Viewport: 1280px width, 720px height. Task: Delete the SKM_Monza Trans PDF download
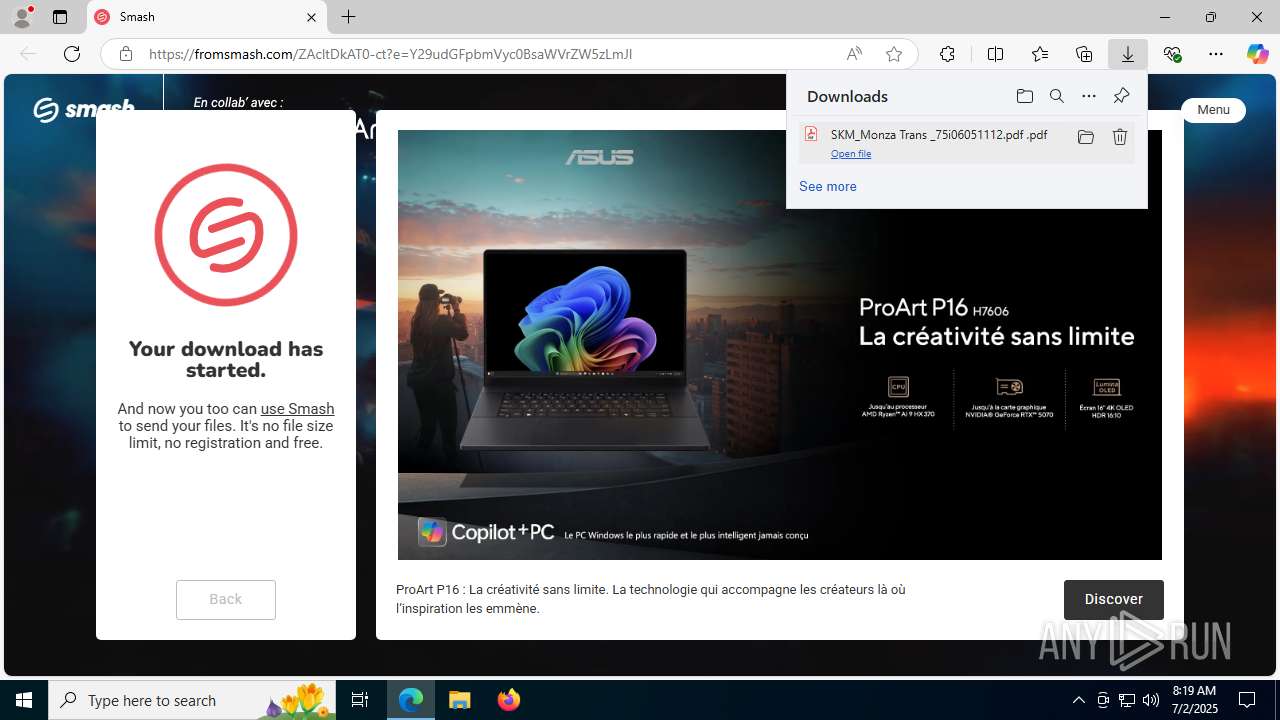(1120, 137)
